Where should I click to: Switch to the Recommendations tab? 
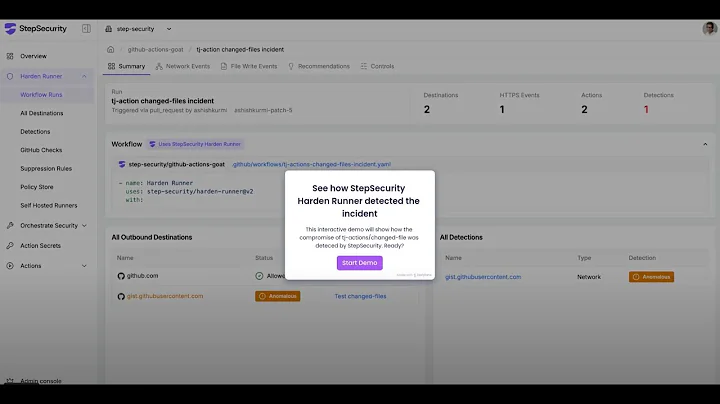click(319, 66)
